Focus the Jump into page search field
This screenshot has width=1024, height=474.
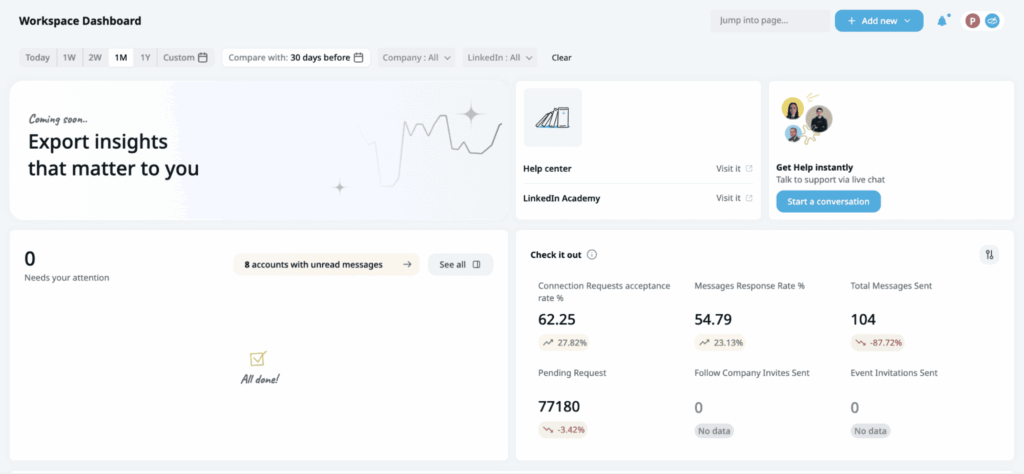pos(769,21)
